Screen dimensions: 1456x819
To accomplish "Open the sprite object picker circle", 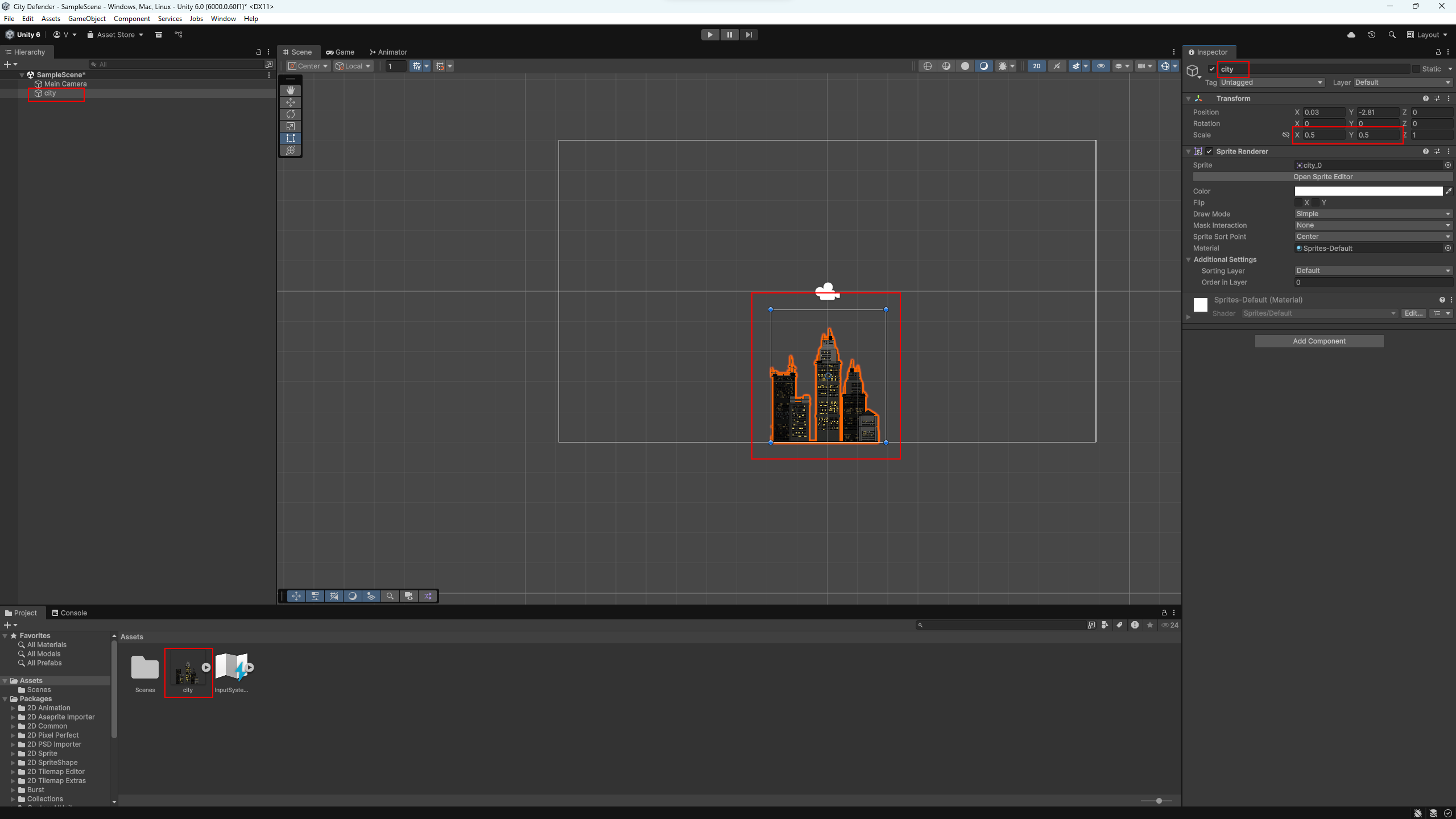I will click(x=1447, y=165).
